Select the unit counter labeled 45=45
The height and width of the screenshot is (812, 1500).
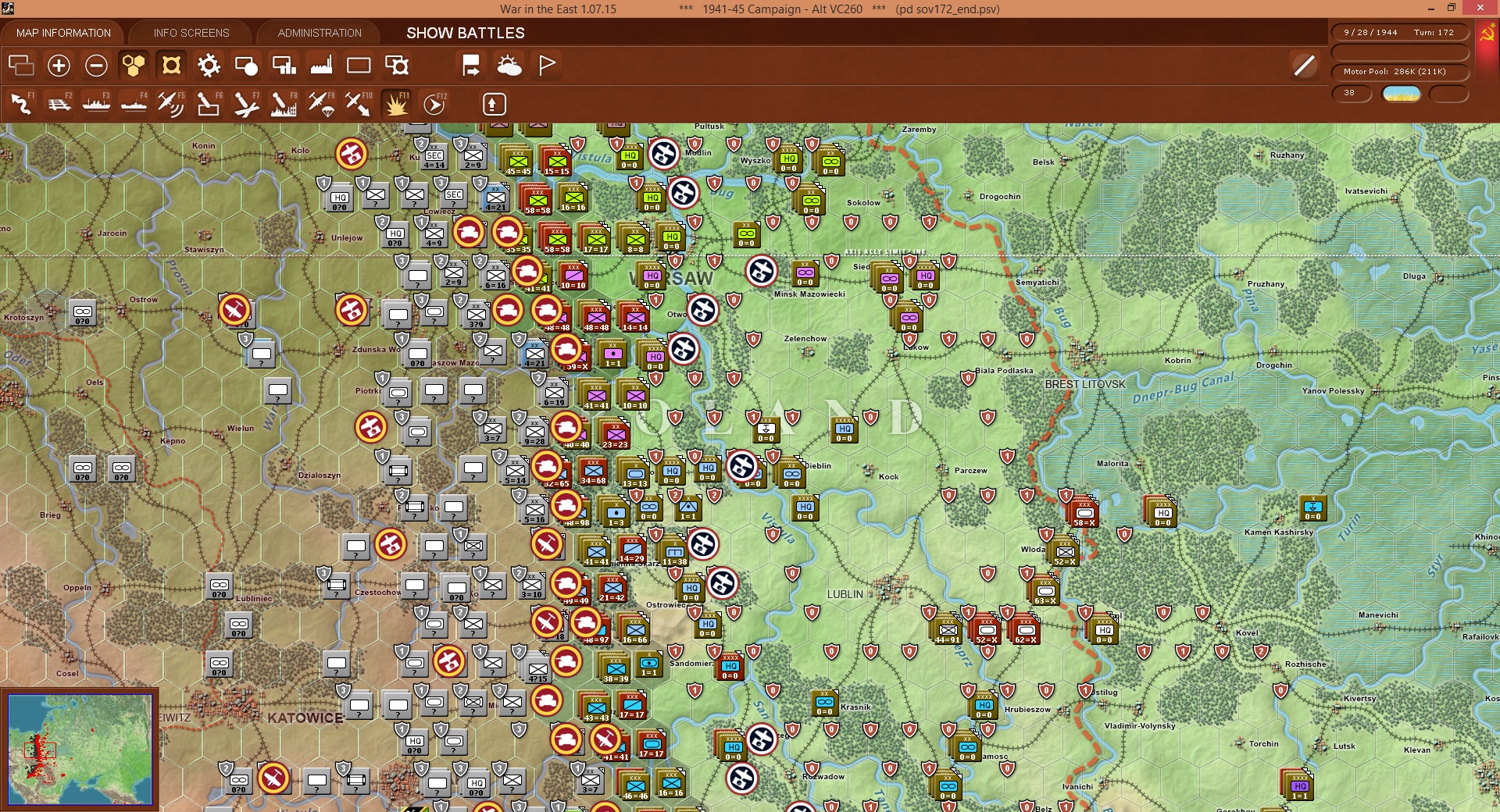[x=518, y=162]
